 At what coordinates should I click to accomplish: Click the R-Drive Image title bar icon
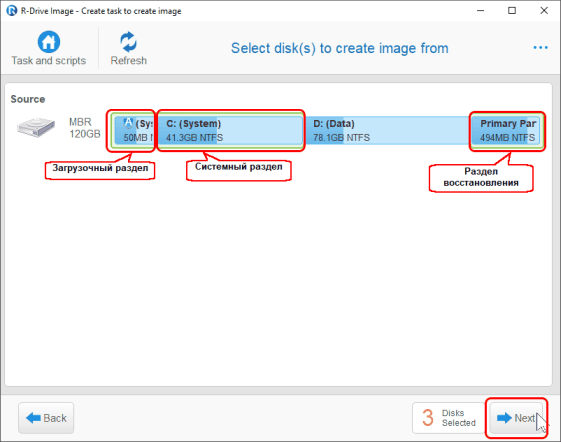[12, 10]
